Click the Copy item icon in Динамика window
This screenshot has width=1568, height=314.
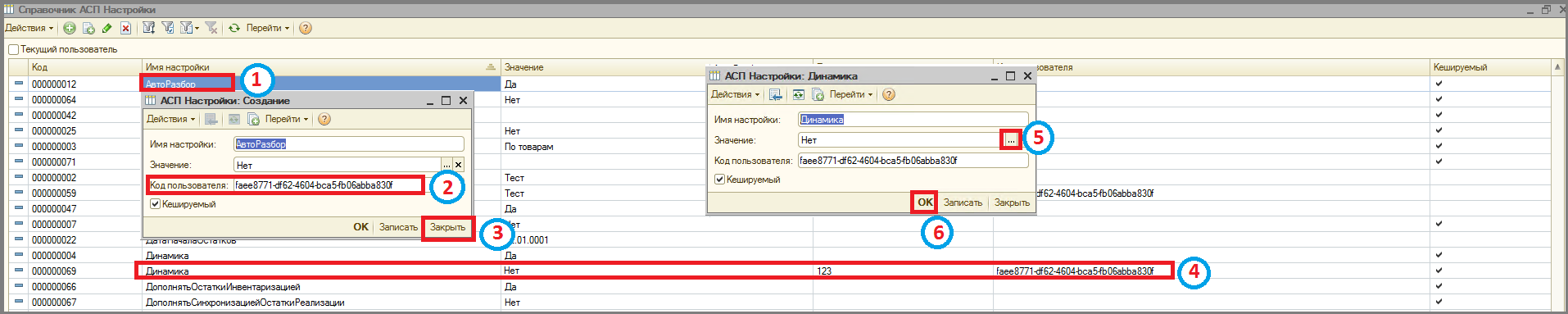click(818, 94)
